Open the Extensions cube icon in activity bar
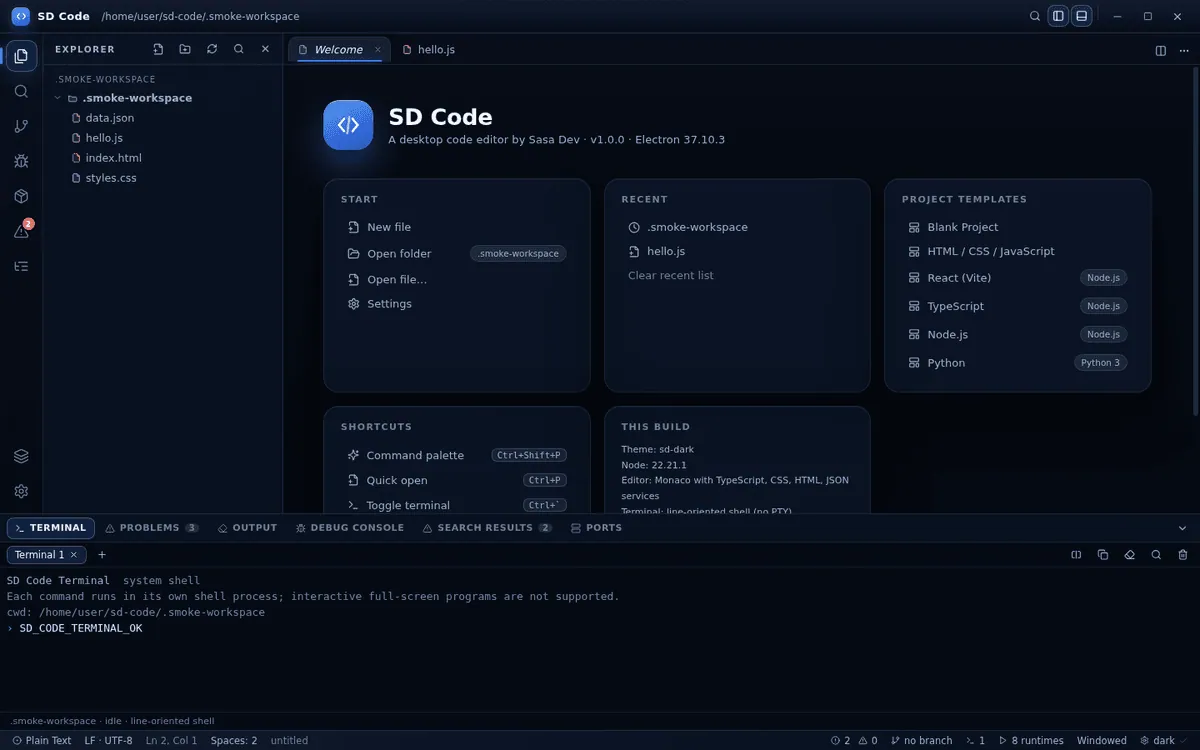The width and height of the screenshot is (1200, 750). (21, 196)
